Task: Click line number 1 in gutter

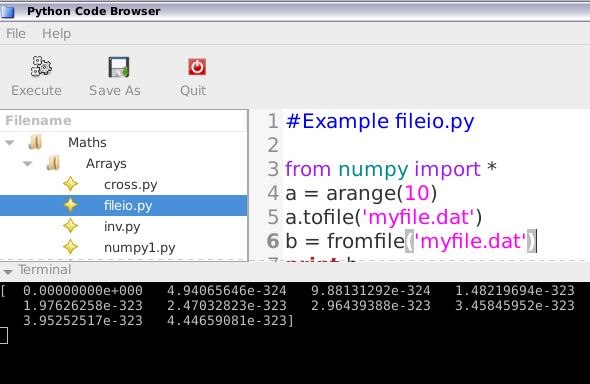Action: coord(273,121)
